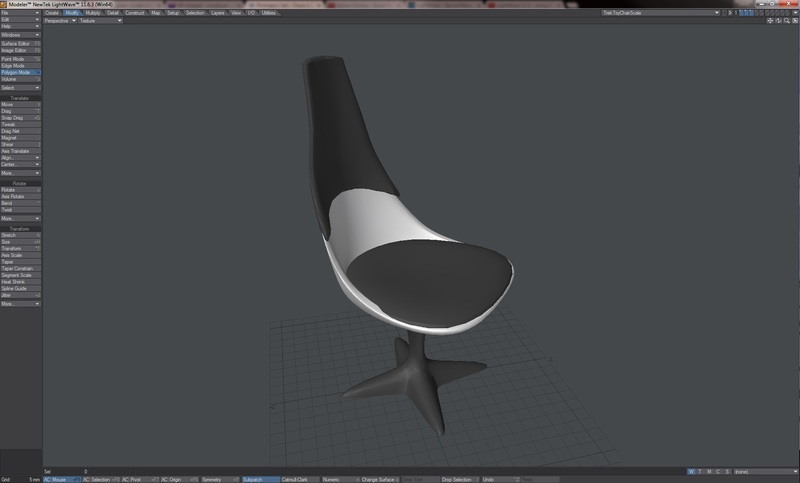Open the (none) vertex map dropdown
Screen dimensions: 800x483
[765, 472]
